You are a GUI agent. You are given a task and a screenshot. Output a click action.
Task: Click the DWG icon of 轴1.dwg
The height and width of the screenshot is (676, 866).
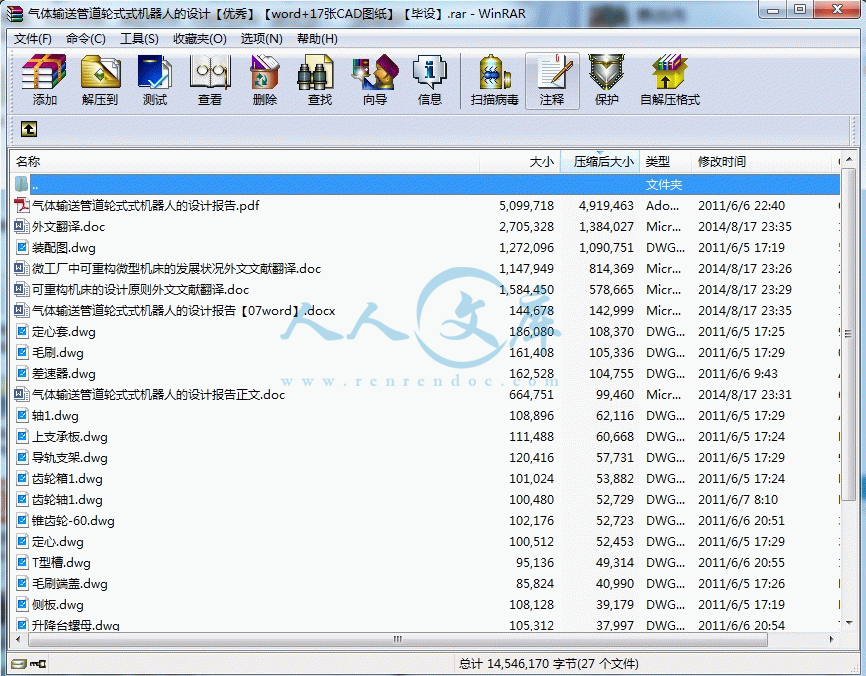22,415
